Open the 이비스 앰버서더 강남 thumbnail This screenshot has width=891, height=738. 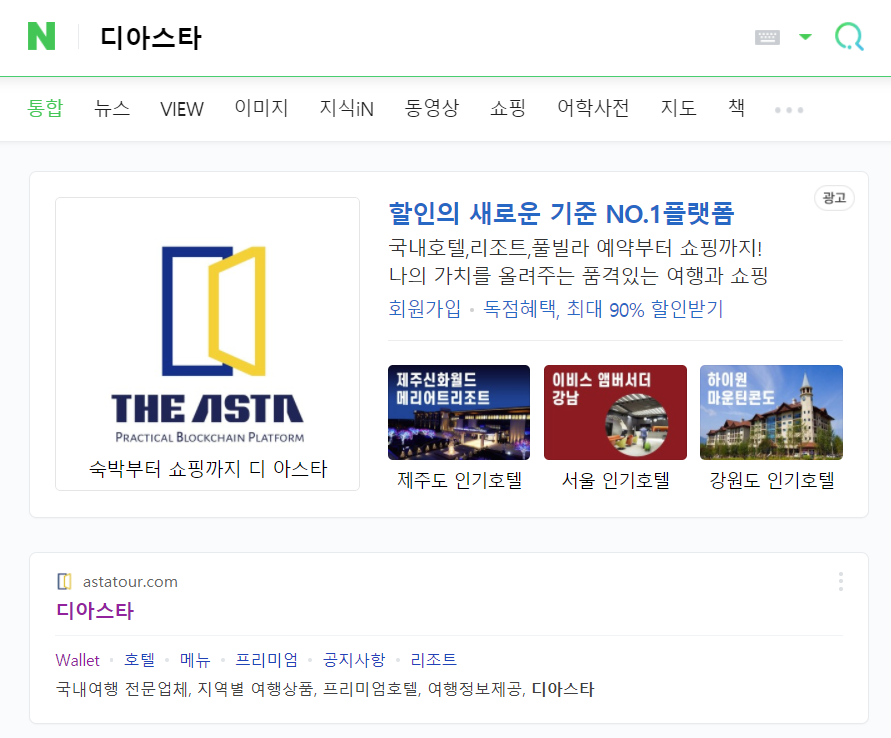(615, 412)
